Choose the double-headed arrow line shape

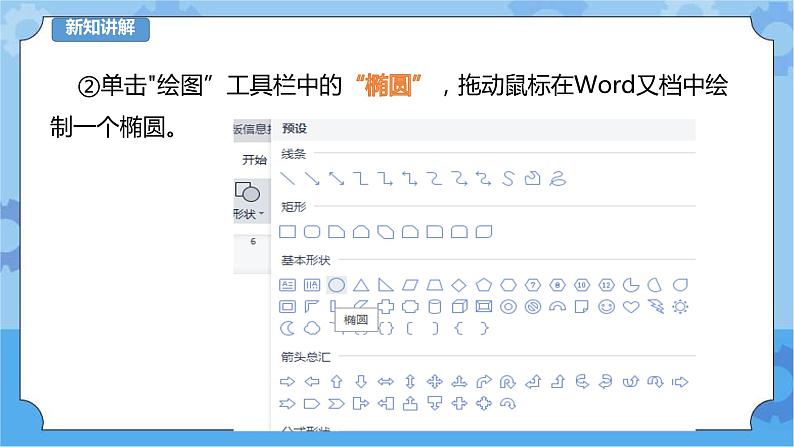(336, 178)
